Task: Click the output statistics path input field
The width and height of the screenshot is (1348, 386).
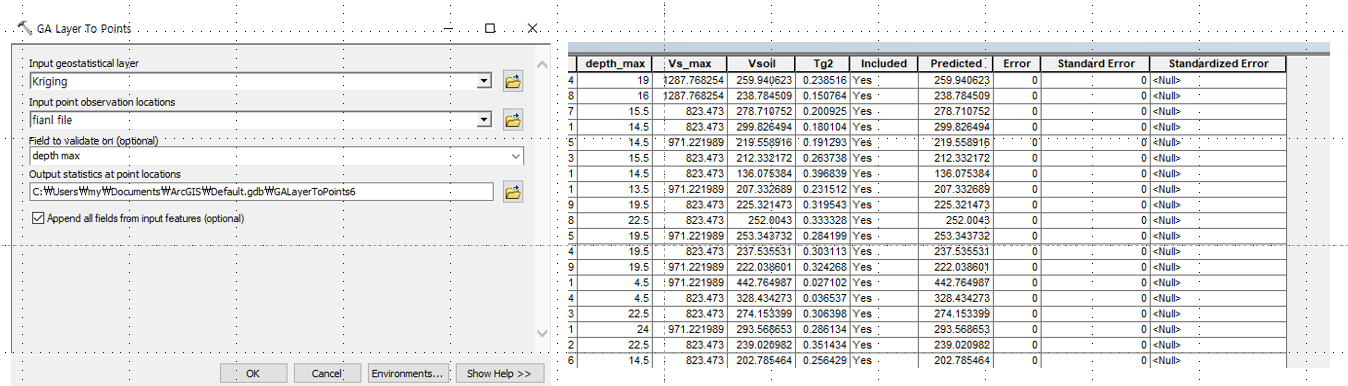Action: coord(261,192)
